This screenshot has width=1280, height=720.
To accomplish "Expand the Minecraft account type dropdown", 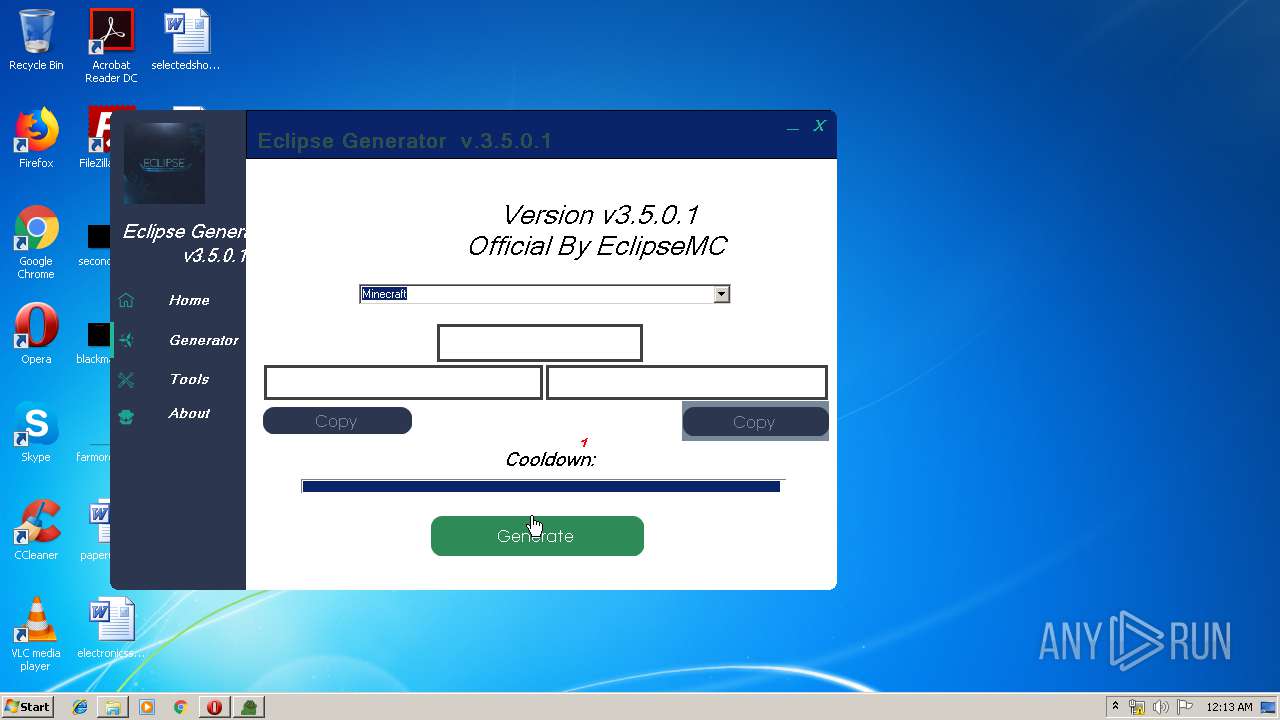I will click(721, 294).
